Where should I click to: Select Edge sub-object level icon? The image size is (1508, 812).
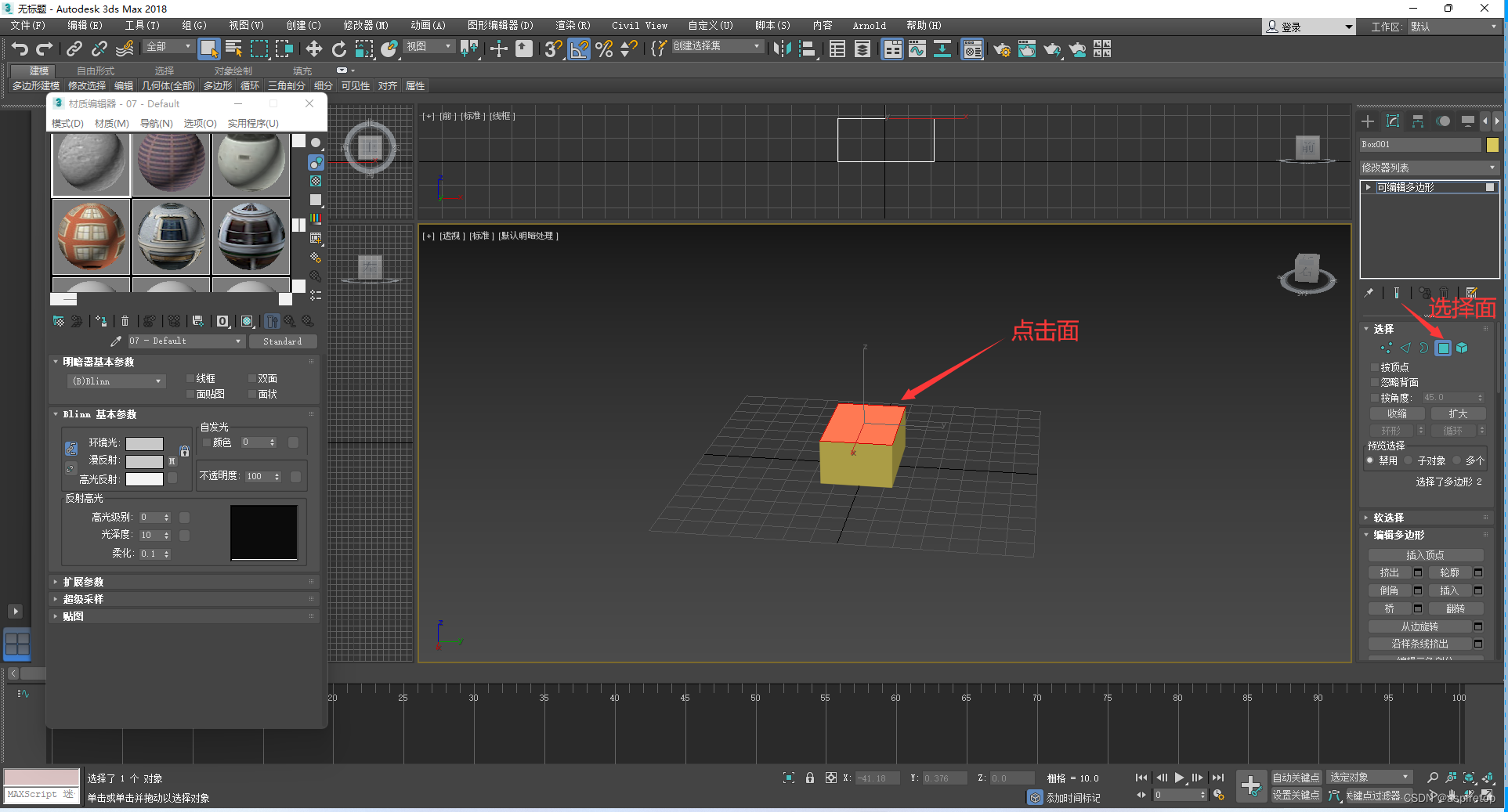[x=1405, y=348]
